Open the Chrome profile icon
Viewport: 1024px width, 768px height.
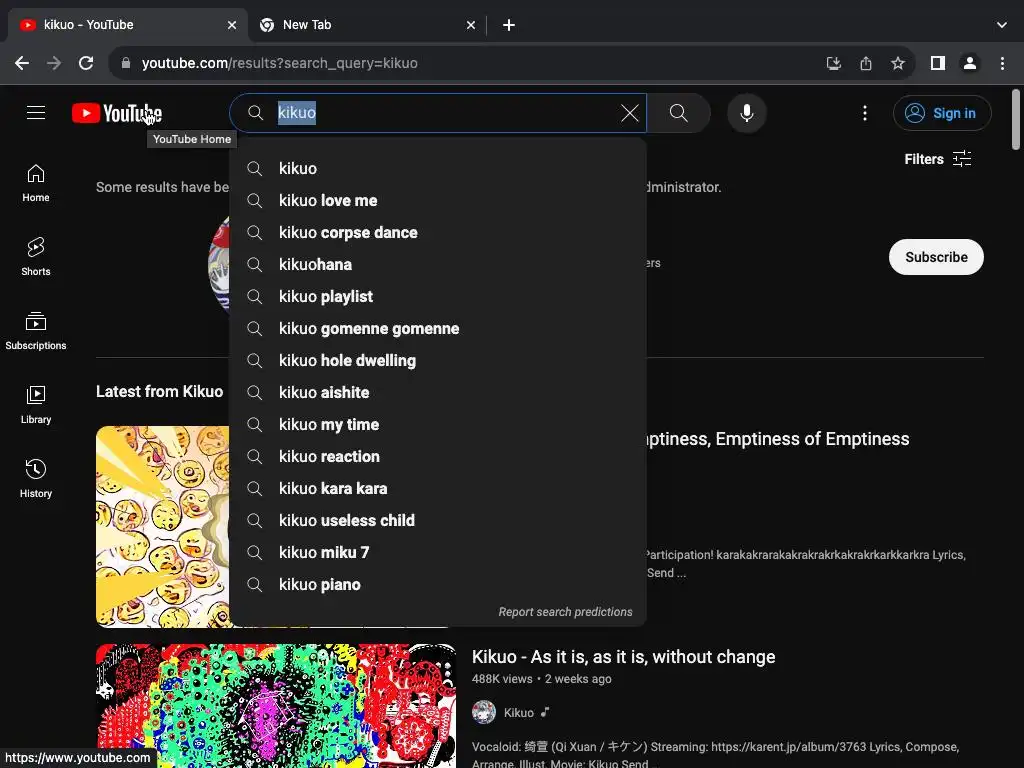point(970,63)
